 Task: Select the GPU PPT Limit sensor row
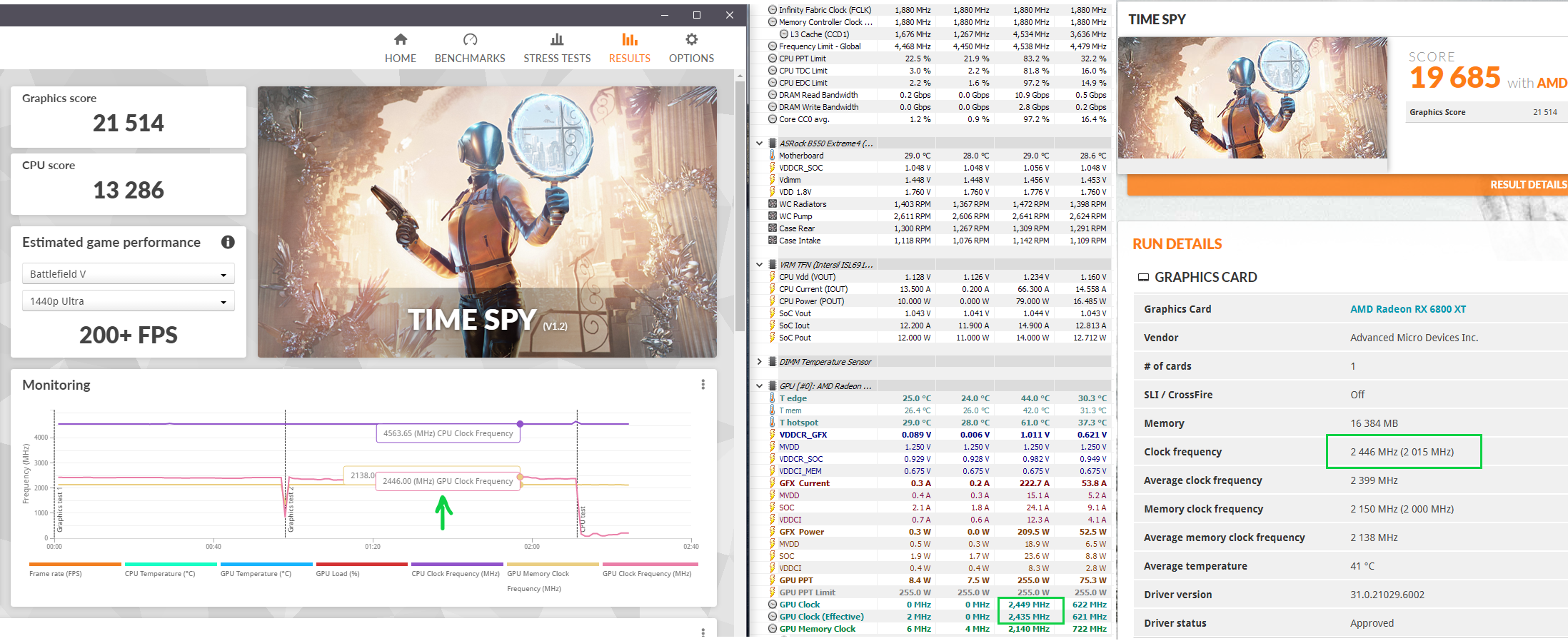click(x=938, y=592)
